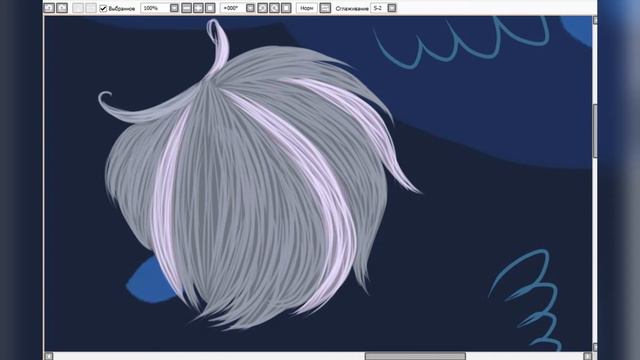Open the zoom percentage dropdown
The height and width of the screenshot is (360, 640).
click(174, 8)
